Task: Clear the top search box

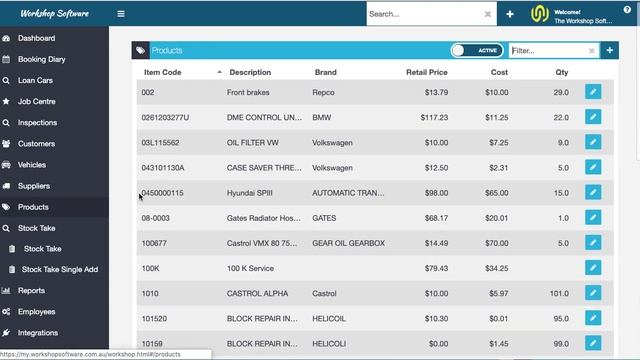Action: click(x=487, y=14)
